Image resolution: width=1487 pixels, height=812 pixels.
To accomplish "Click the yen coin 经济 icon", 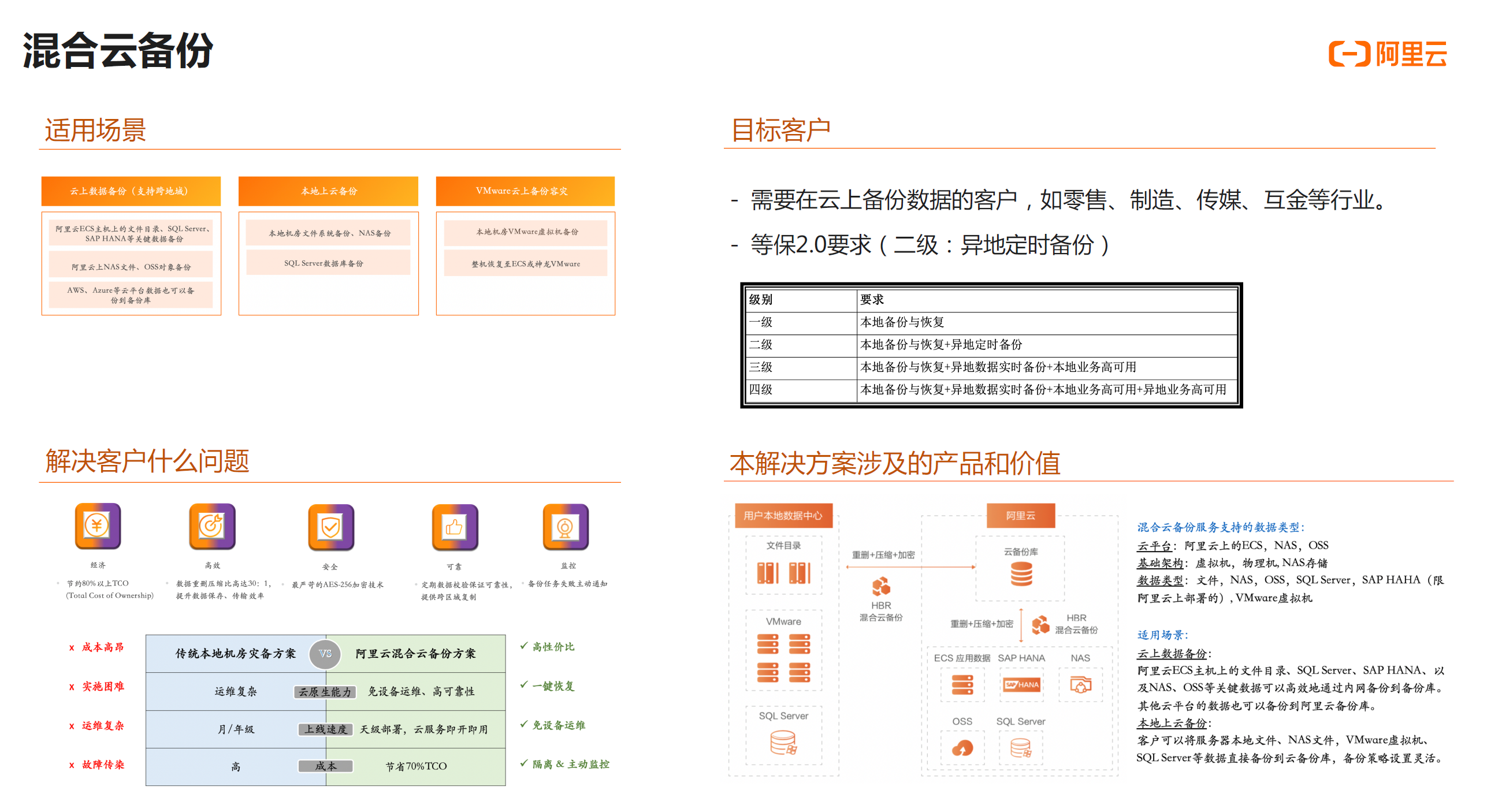I will pyautogui.click(x=97, y=526).
